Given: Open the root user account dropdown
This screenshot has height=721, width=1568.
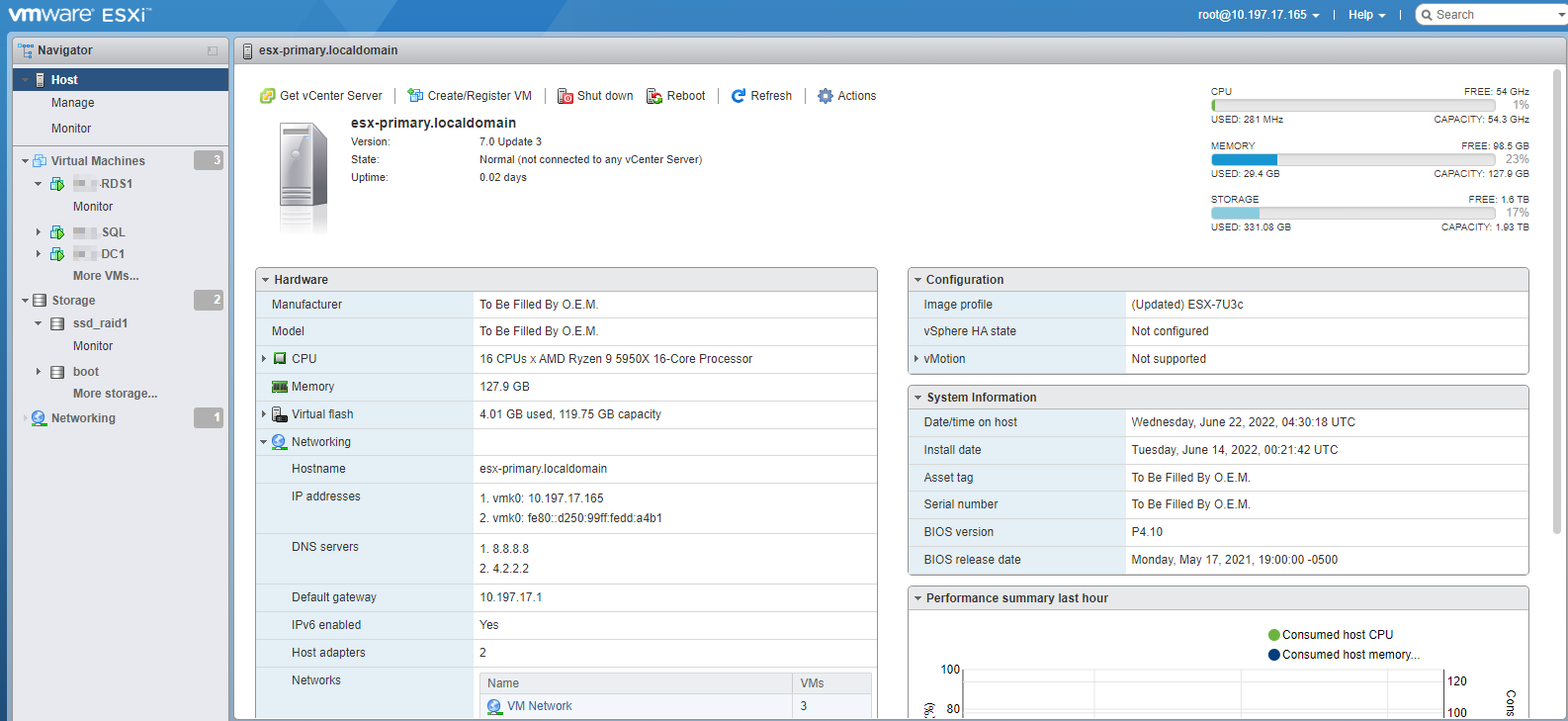Looking at the screenshot, I should tap(1258, 15).
